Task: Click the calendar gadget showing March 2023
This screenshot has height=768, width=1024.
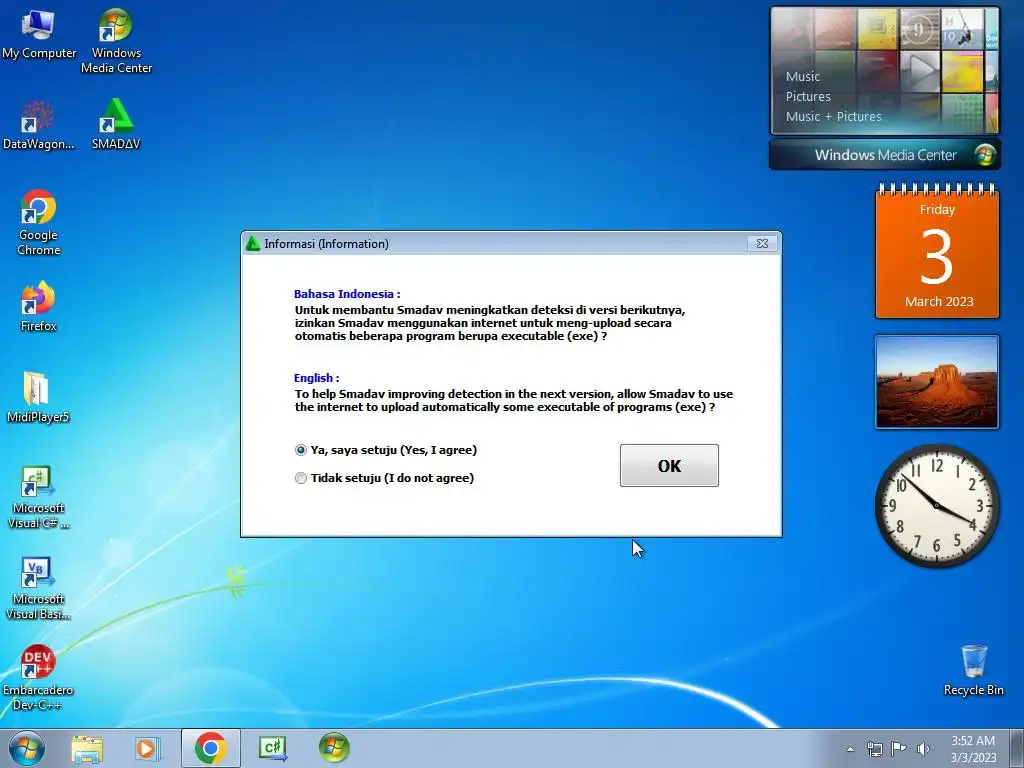Action: (937, 252)
